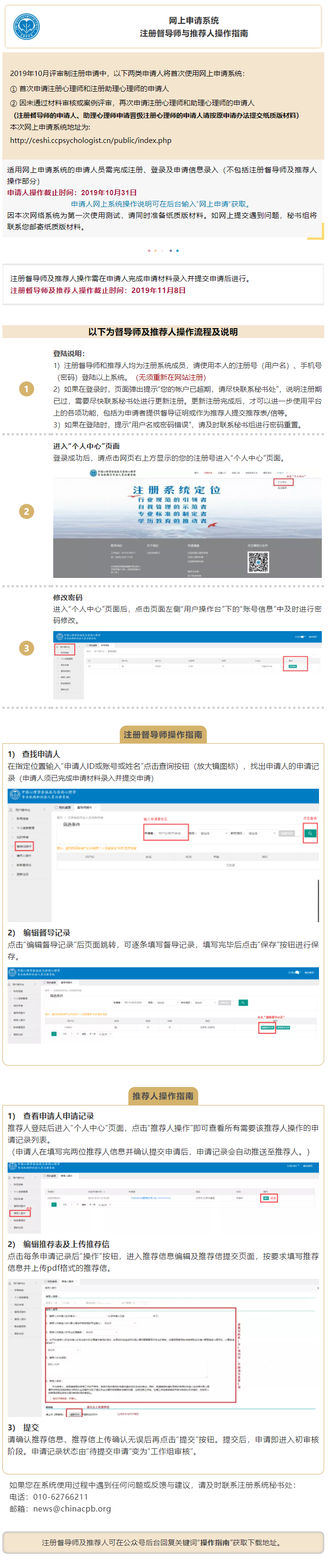
Task: Click the QR code on the homepage screenshot
Action: (x=258, y=562)
